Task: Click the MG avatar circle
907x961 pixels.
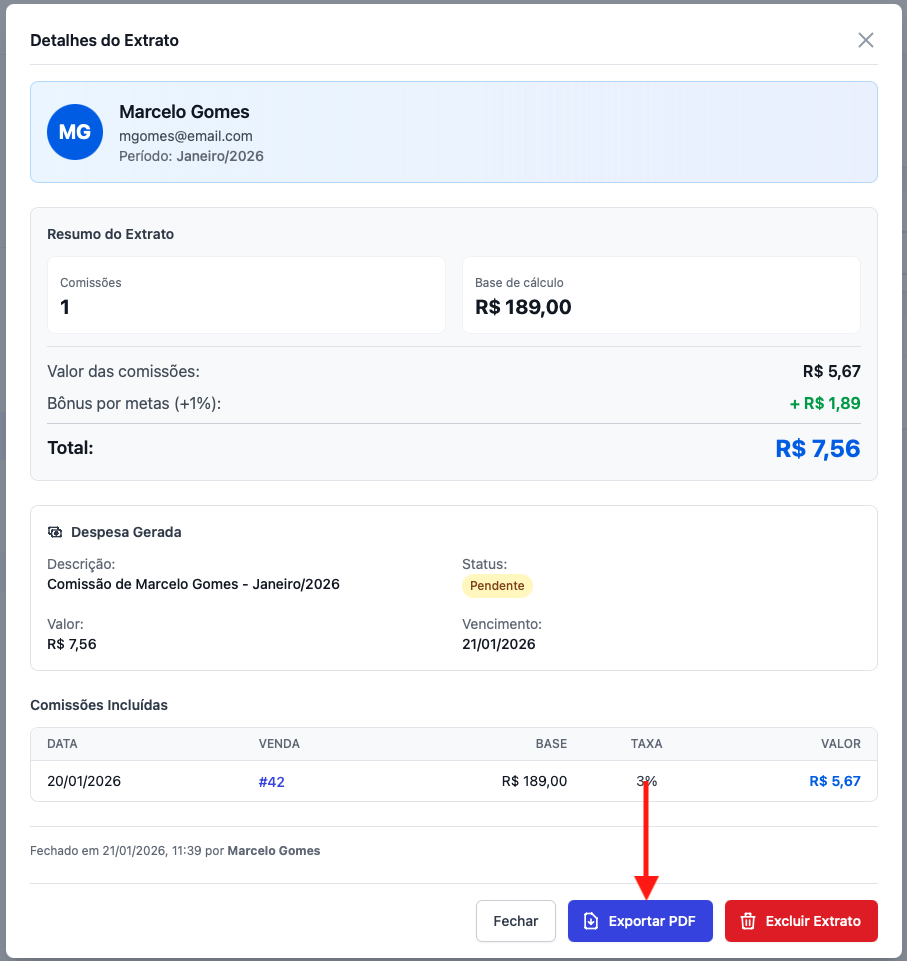Action: tap(75, 132)
